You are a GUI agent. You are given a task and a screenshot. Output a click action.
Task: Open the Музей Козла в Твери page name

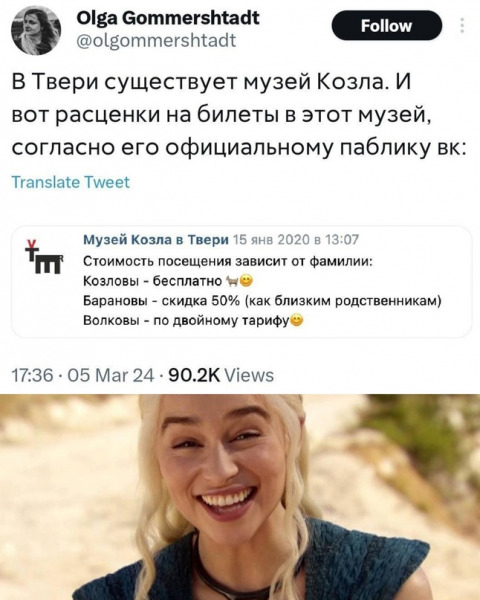tap(156, 240)
